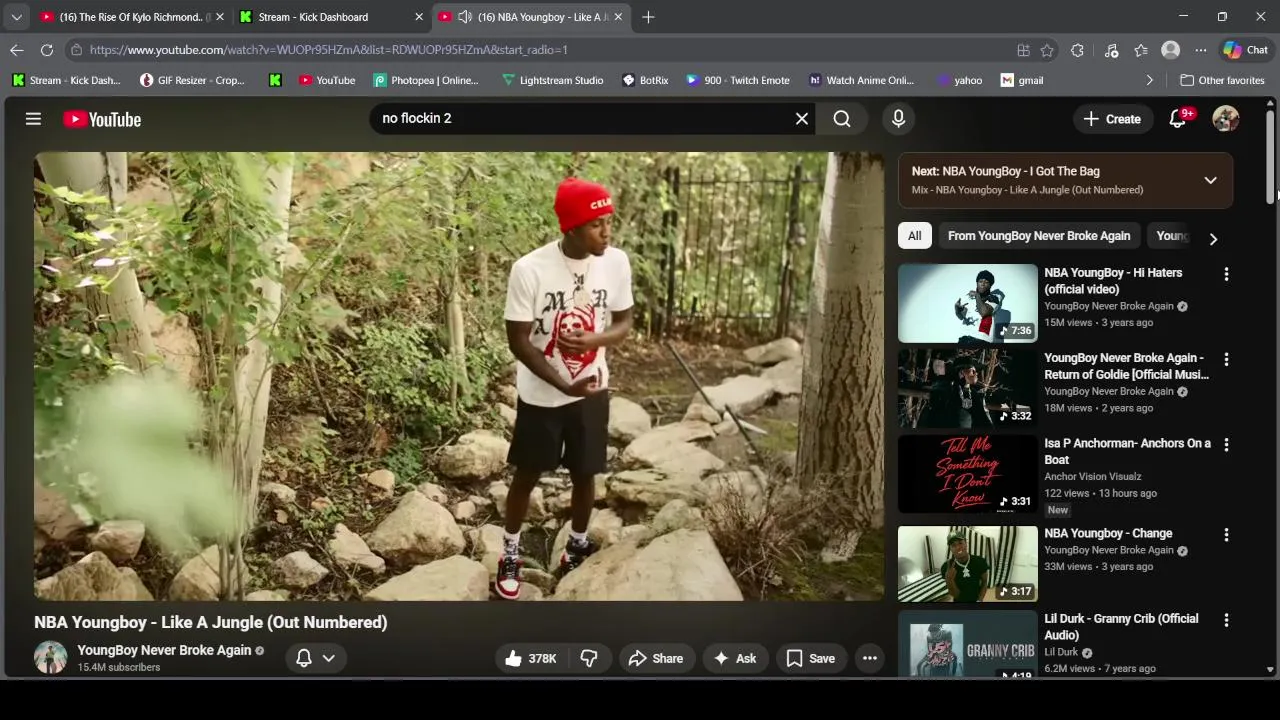Select From YoungBoy Never Broke Again chip
The width and height of the screenshot is (1280, 720).
coord(1039,236)
